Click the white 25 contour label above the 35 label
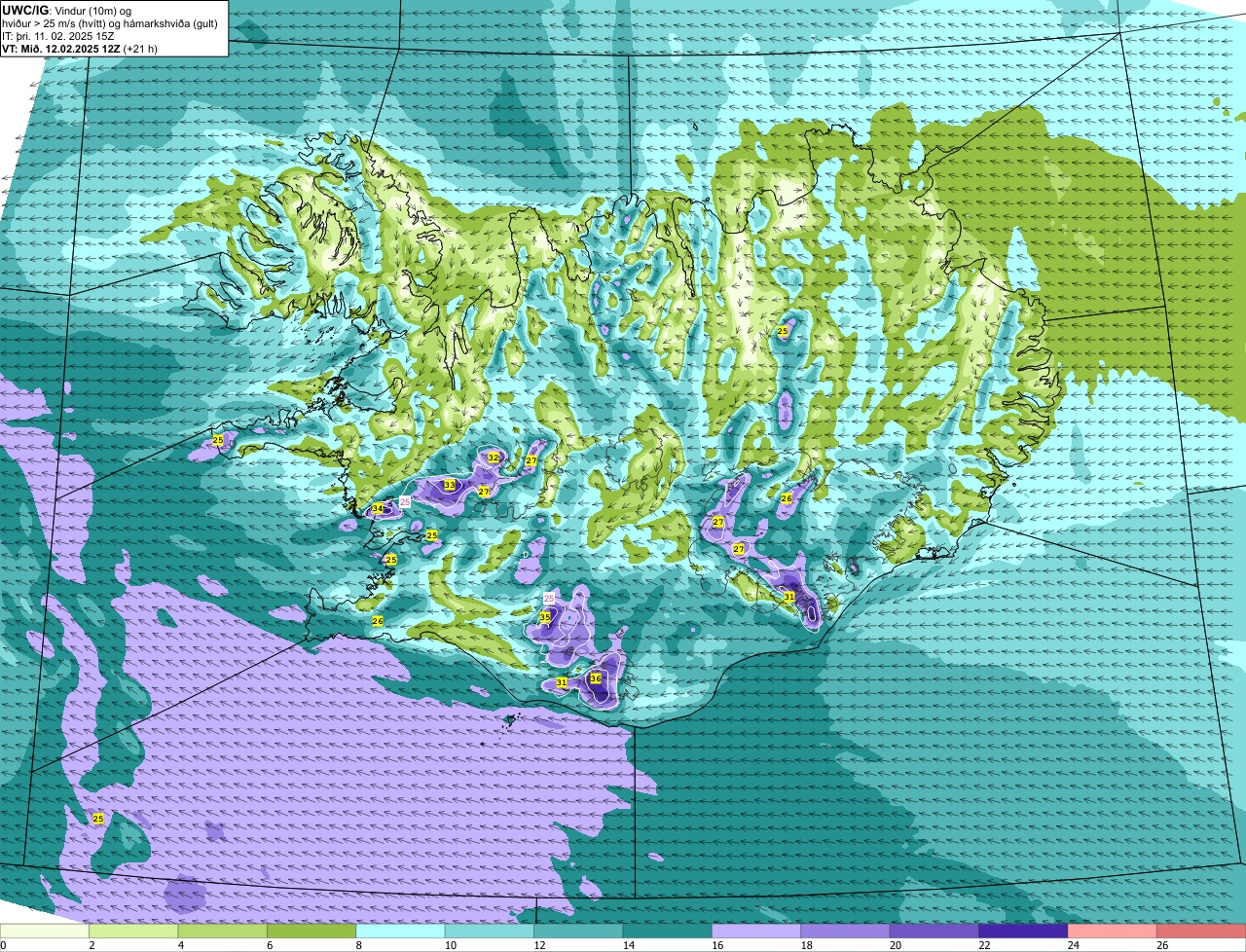This screenshot has height=952, width=1246. 549,598
